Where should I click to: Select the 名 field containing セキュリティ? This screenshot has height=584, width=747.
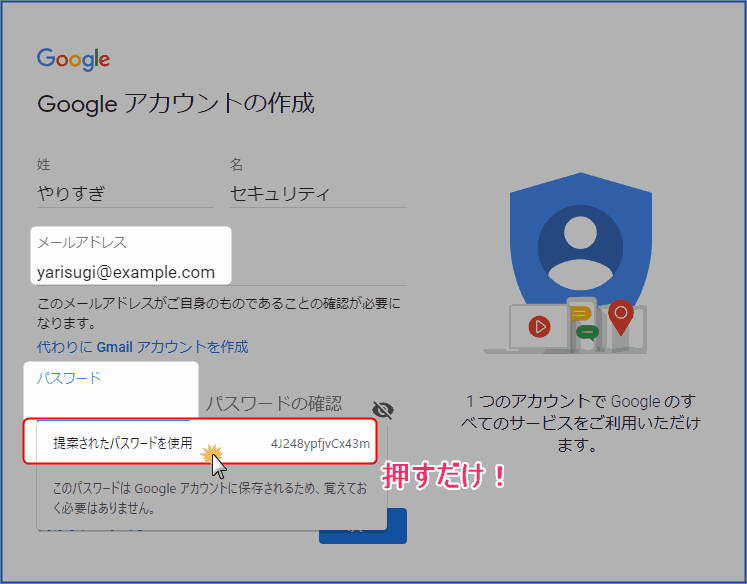pos(318,193)
